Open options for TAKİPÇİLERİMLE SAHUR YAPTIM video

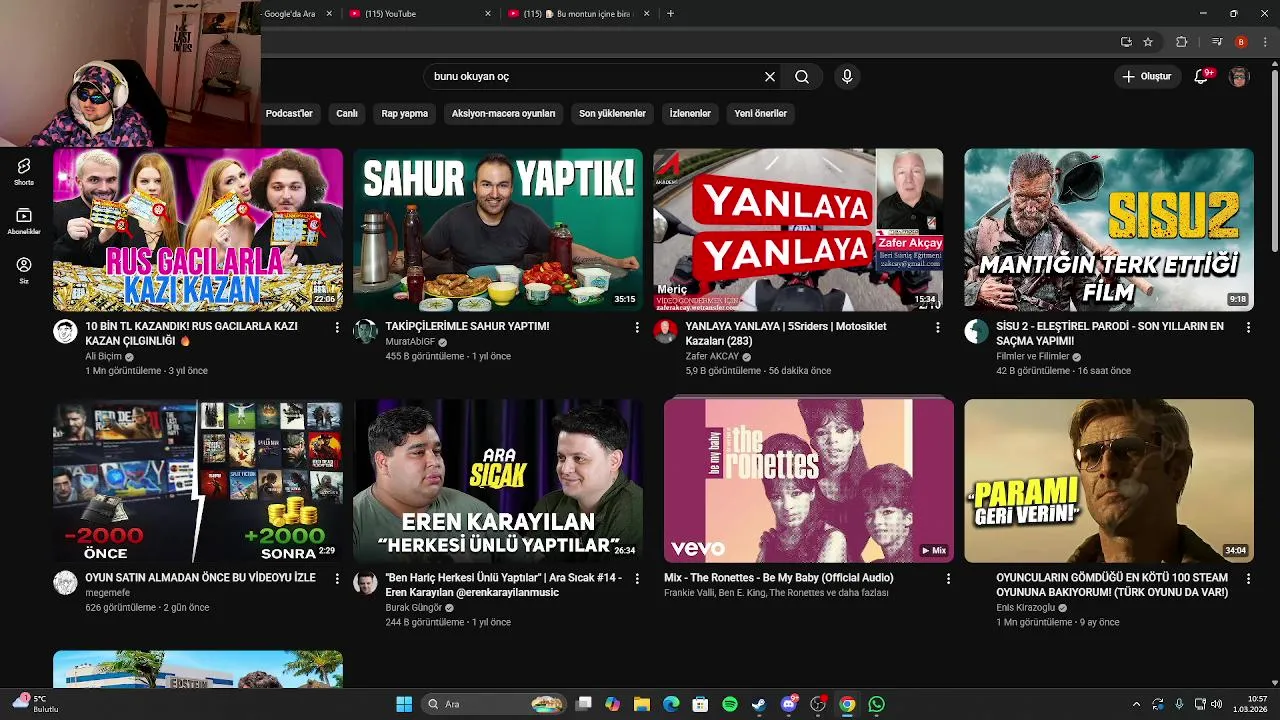(637, 327)
